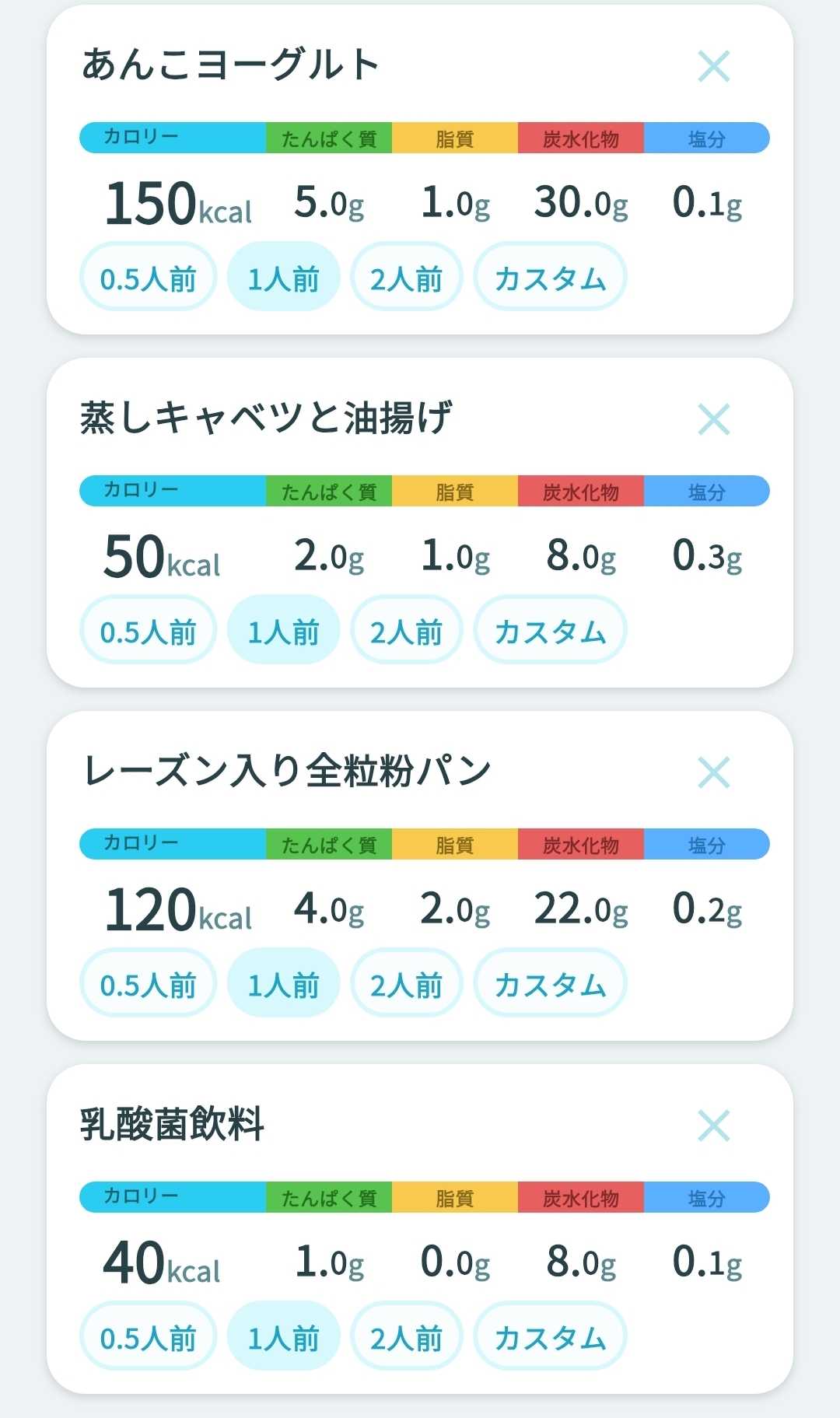The image size is (840, 1418).
Task: Tap the あんこヨーグルト title
Action: coord(231,64)
